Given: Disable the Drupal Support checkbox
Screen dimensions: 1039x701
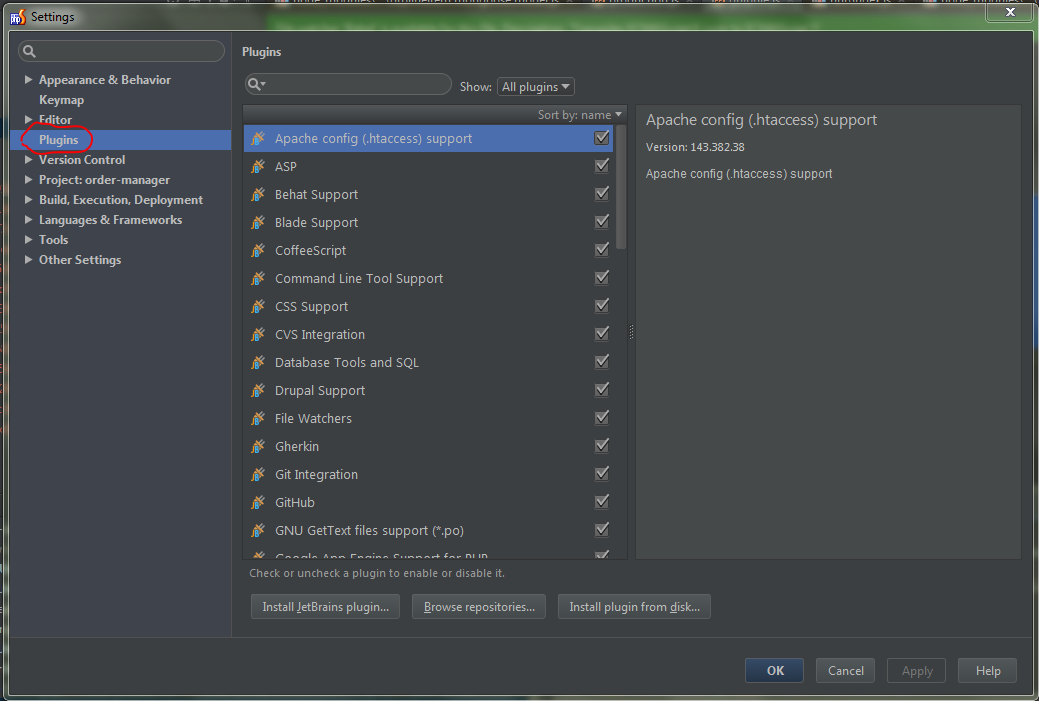Looking at the screenshot, I should (x=602, y=390).
